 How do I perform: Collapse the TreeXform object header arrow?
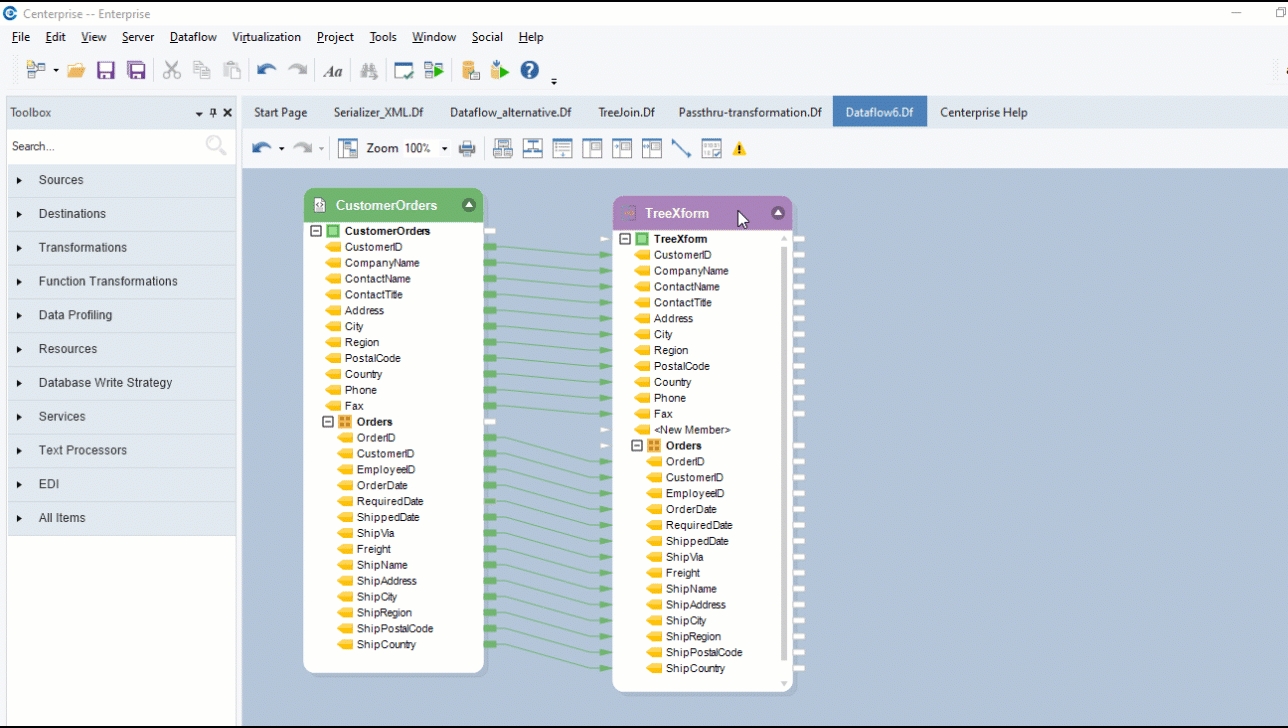click(778, 213)
